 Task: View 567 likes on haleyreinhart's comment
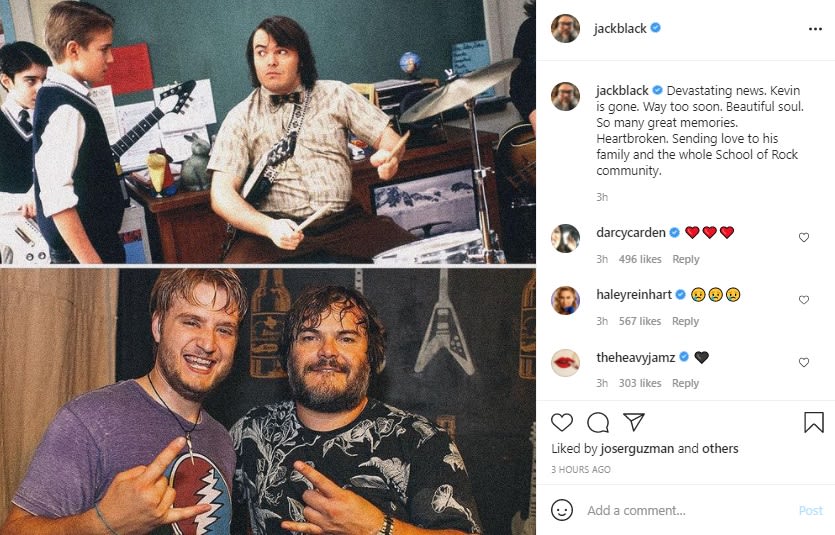pyautogui.click(x=640, y=322)
